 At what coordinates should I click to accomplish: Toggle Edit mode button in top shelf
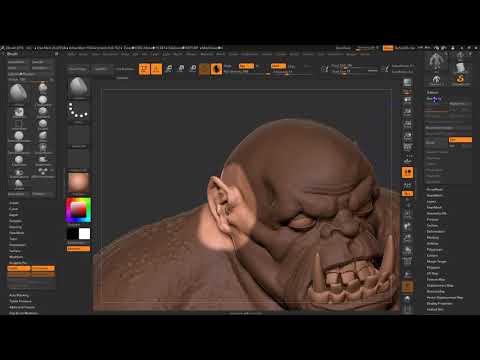[144, 69]
